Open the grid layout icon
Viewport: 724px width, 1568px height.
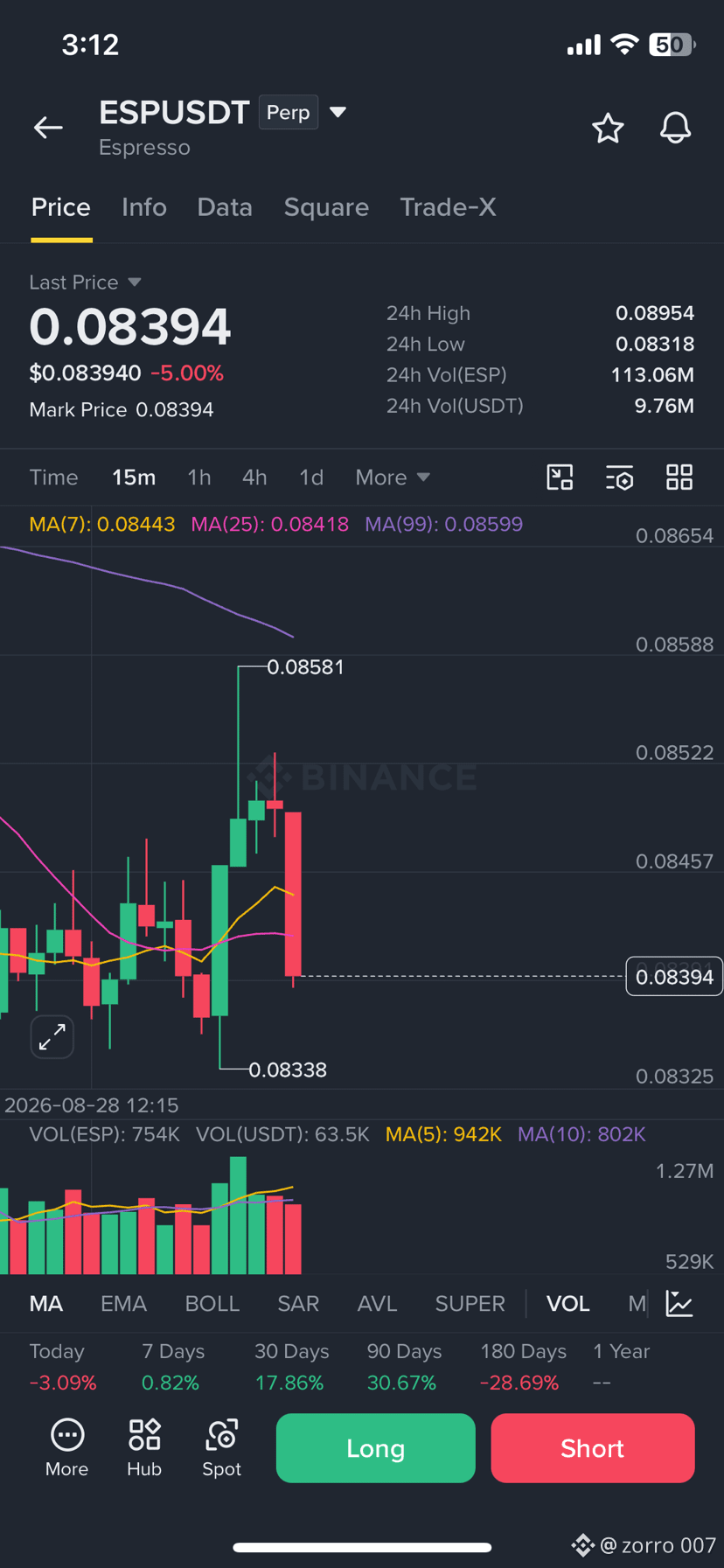point(679,477)
